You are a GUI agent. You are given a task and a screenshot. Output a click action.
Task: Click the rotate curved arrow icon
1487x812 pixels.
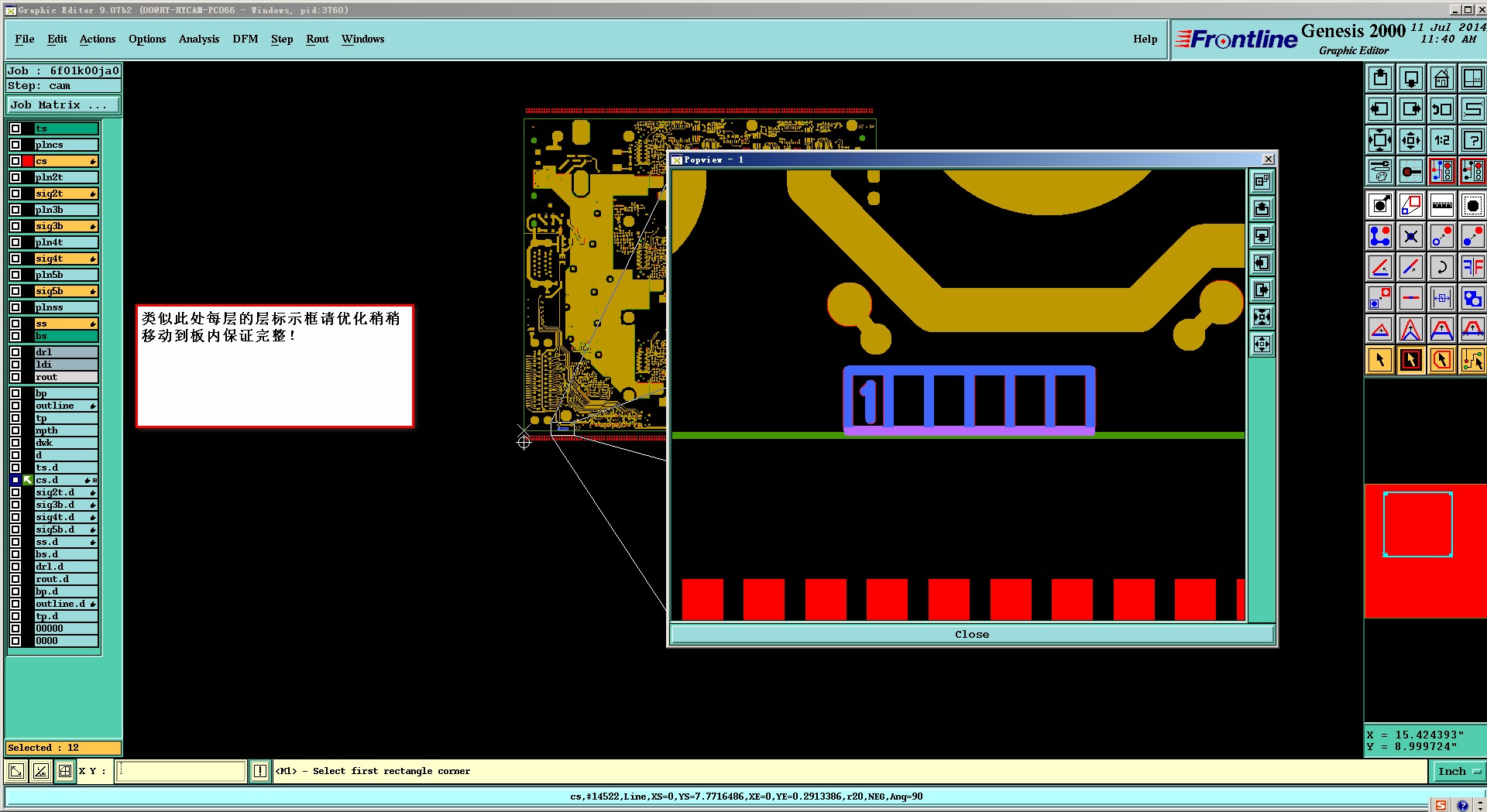[x=1442, y=268]
